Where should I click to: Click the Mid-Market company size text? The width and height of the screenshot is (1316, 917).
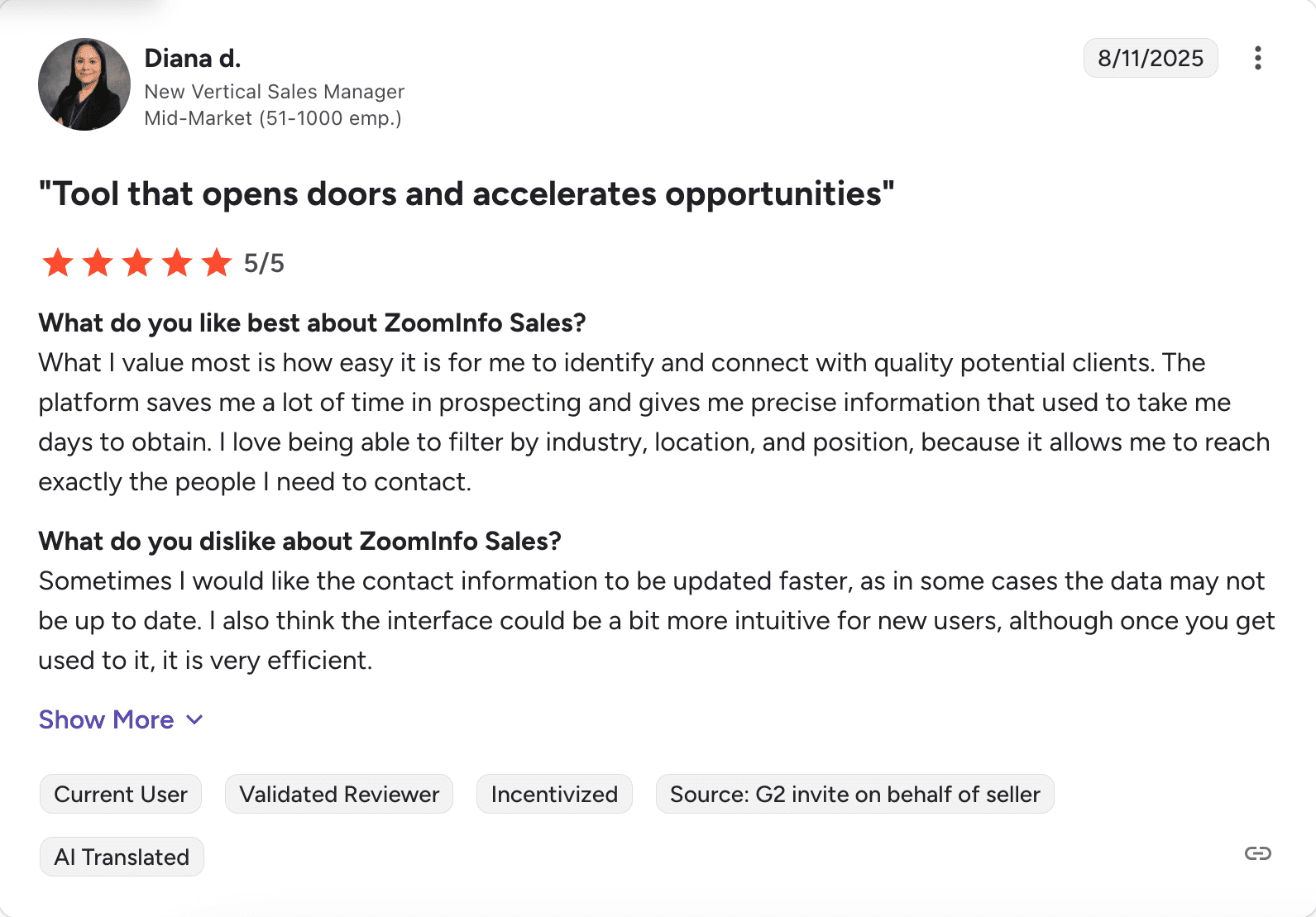[273, 118]
